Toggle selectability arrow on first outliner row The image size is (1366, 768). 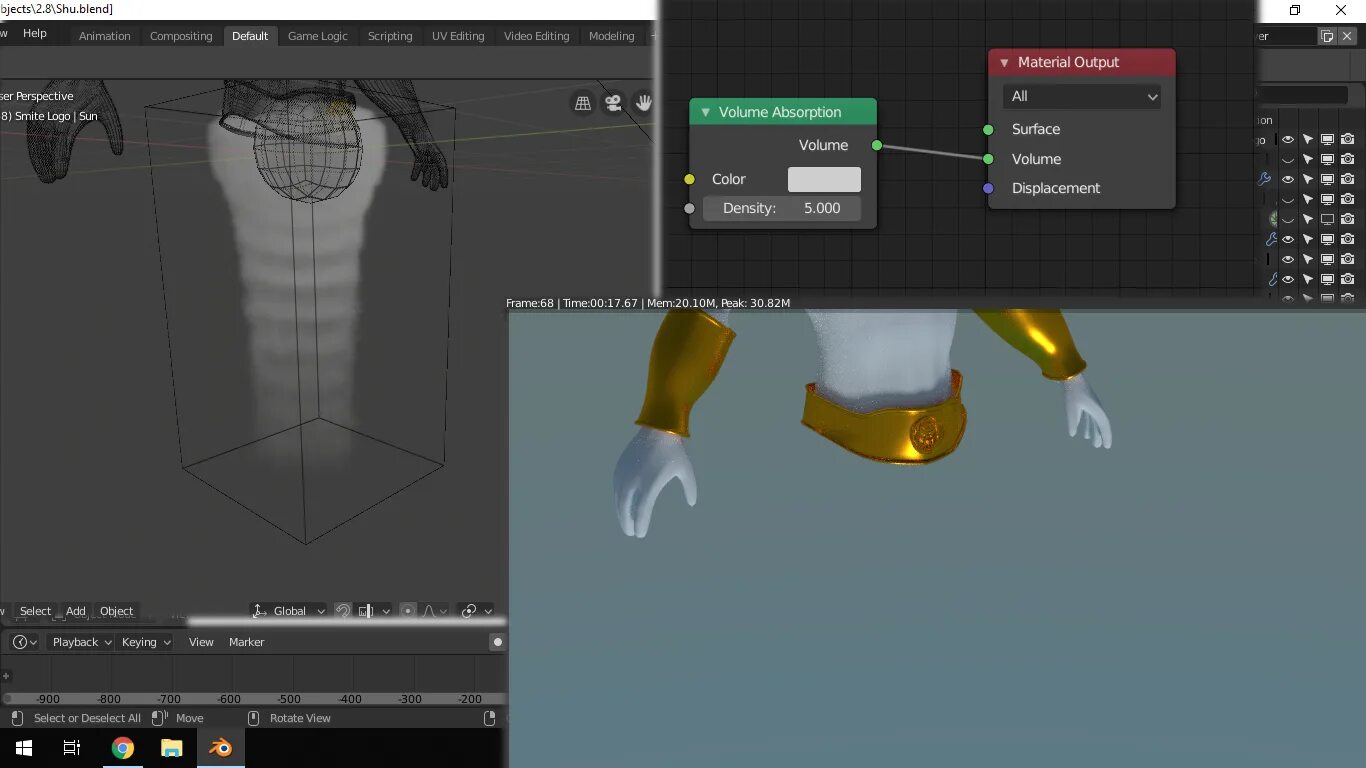(x=1308, y=140)
